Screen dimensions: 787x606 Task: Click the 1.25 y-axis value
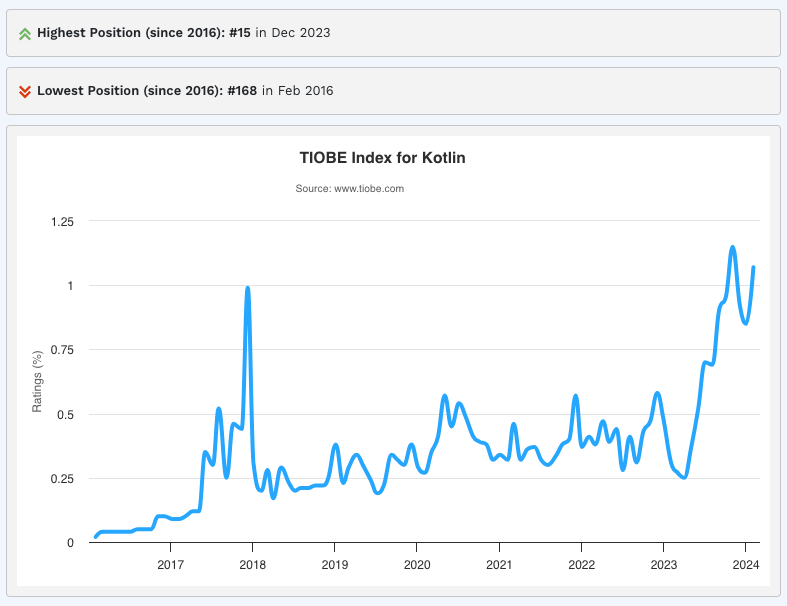tap(62, 222)
